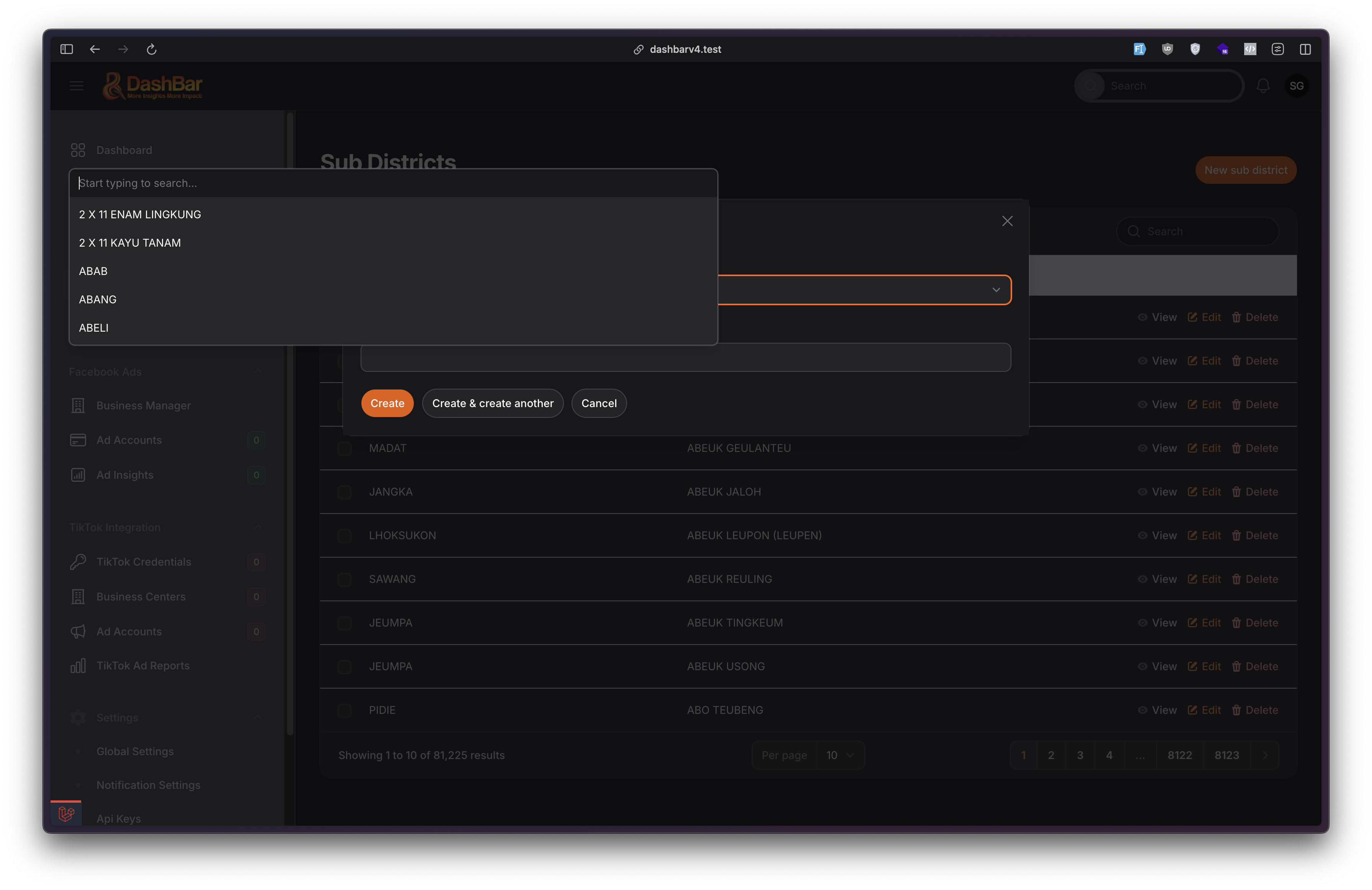This screenshot has width=1372, height=890.
Task: Click the hamburger menu icon
Action: click(x=77, y=86)
